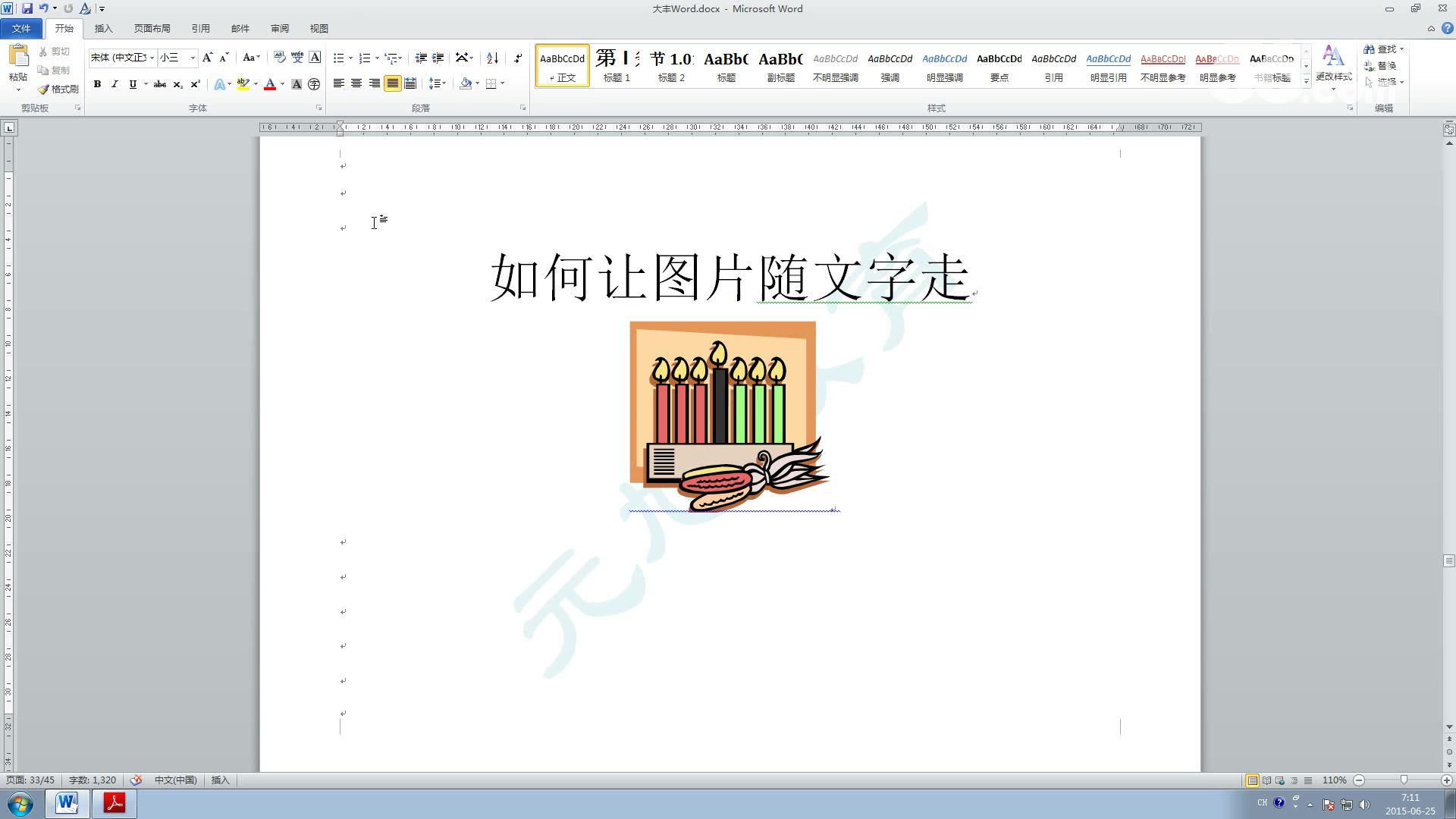Viewport: 1456px width, 819px height.
Task: Click the Save icon in Quick Access toolbar
Action: coord(28,8)
